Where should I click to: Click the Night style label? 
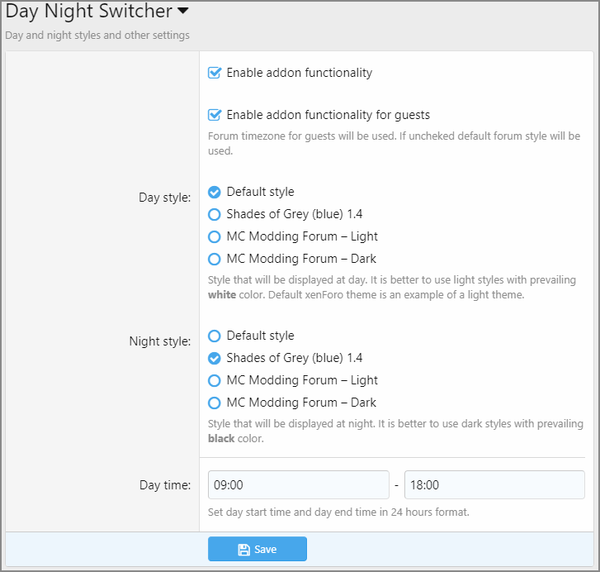160,341
